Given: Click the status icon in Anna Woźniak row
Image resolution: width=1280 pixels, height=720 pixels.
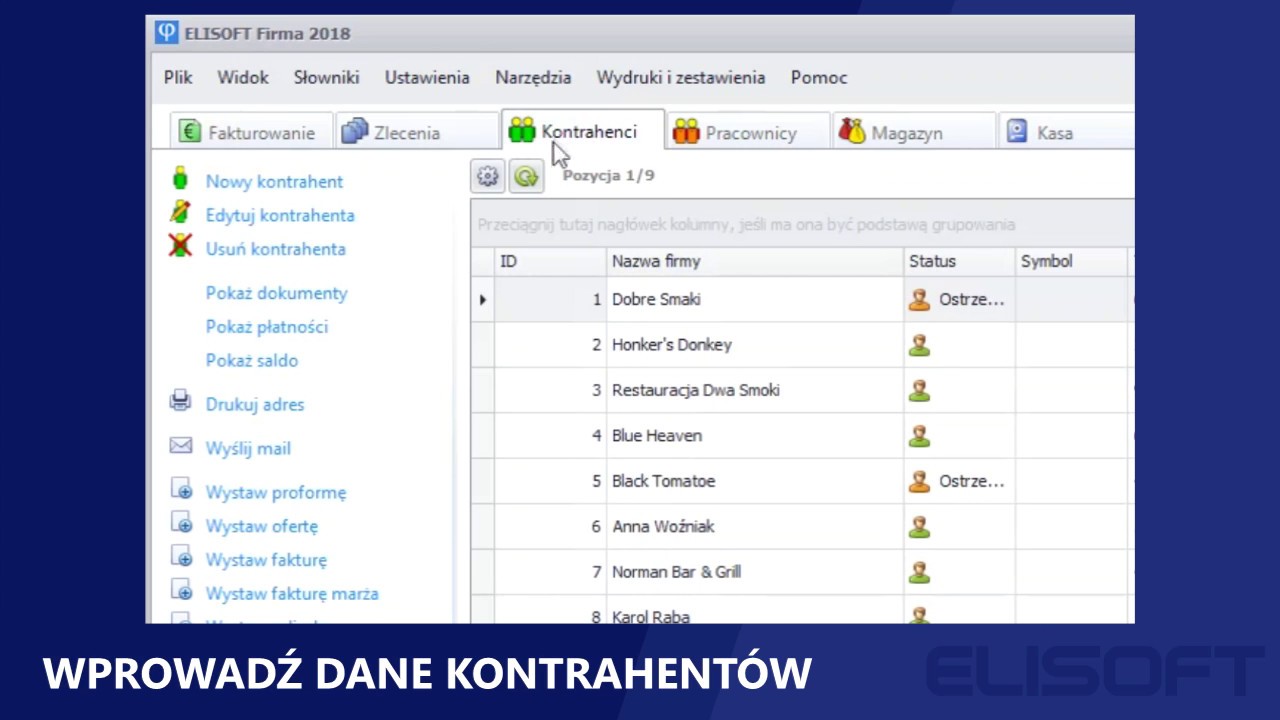Looking at the screenshot, I should (x=919, y=527).
